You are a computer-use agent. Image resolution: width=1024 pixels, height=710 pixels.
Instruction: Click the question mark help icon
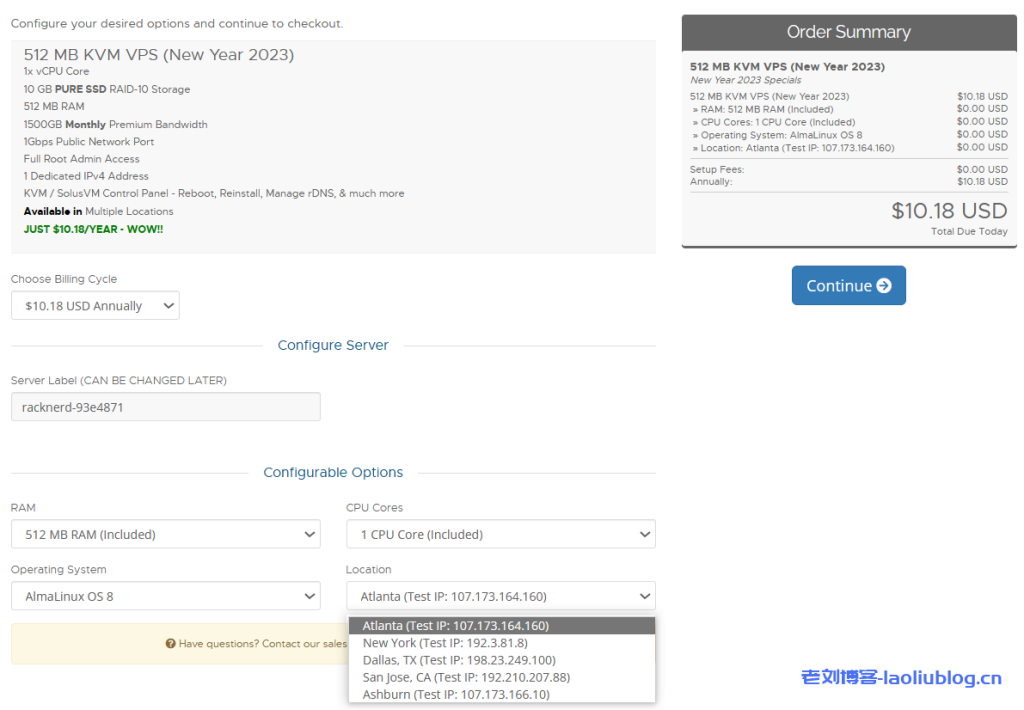171,644
